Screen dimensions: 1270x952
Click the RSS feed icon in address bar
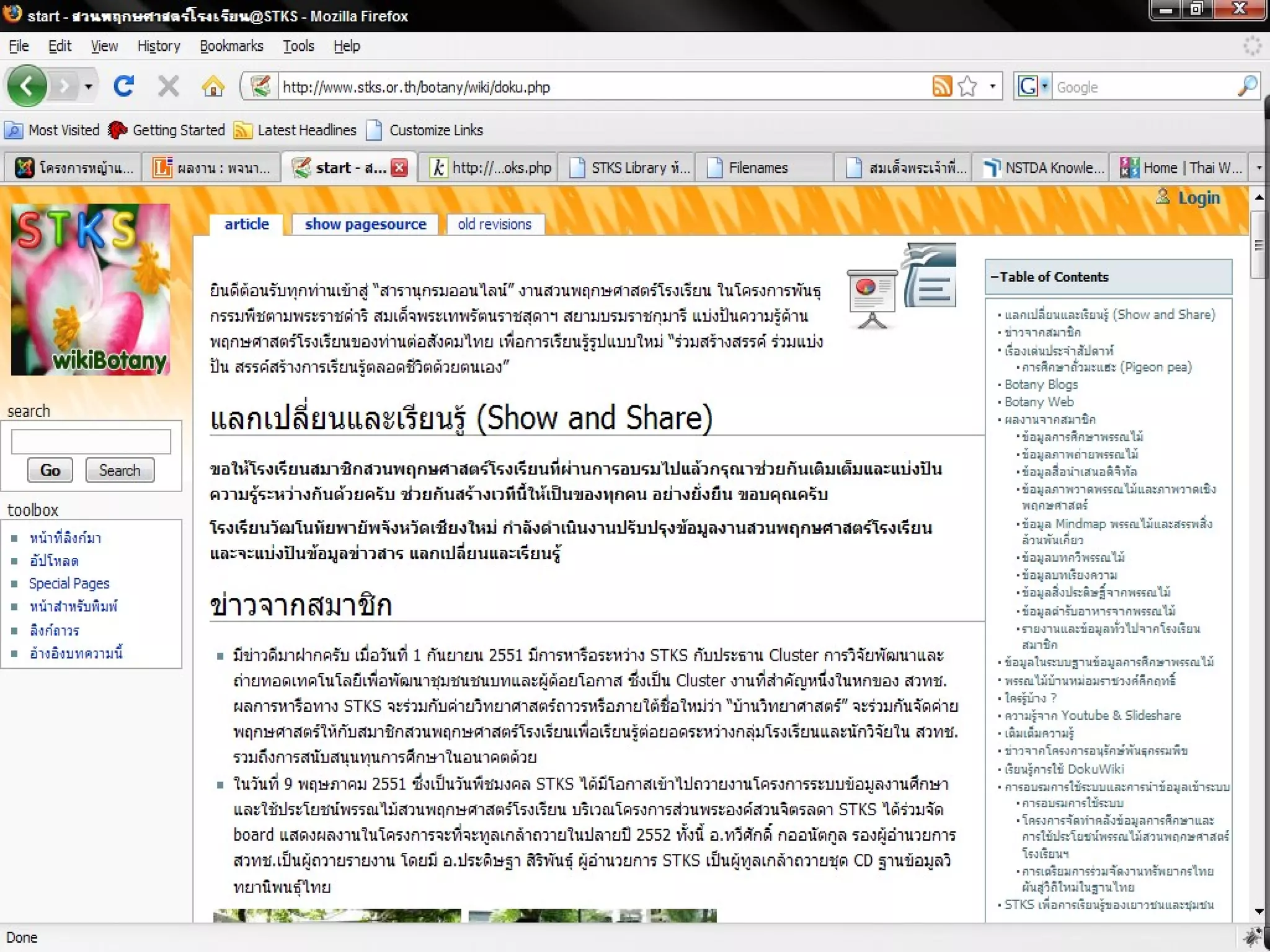942,86
